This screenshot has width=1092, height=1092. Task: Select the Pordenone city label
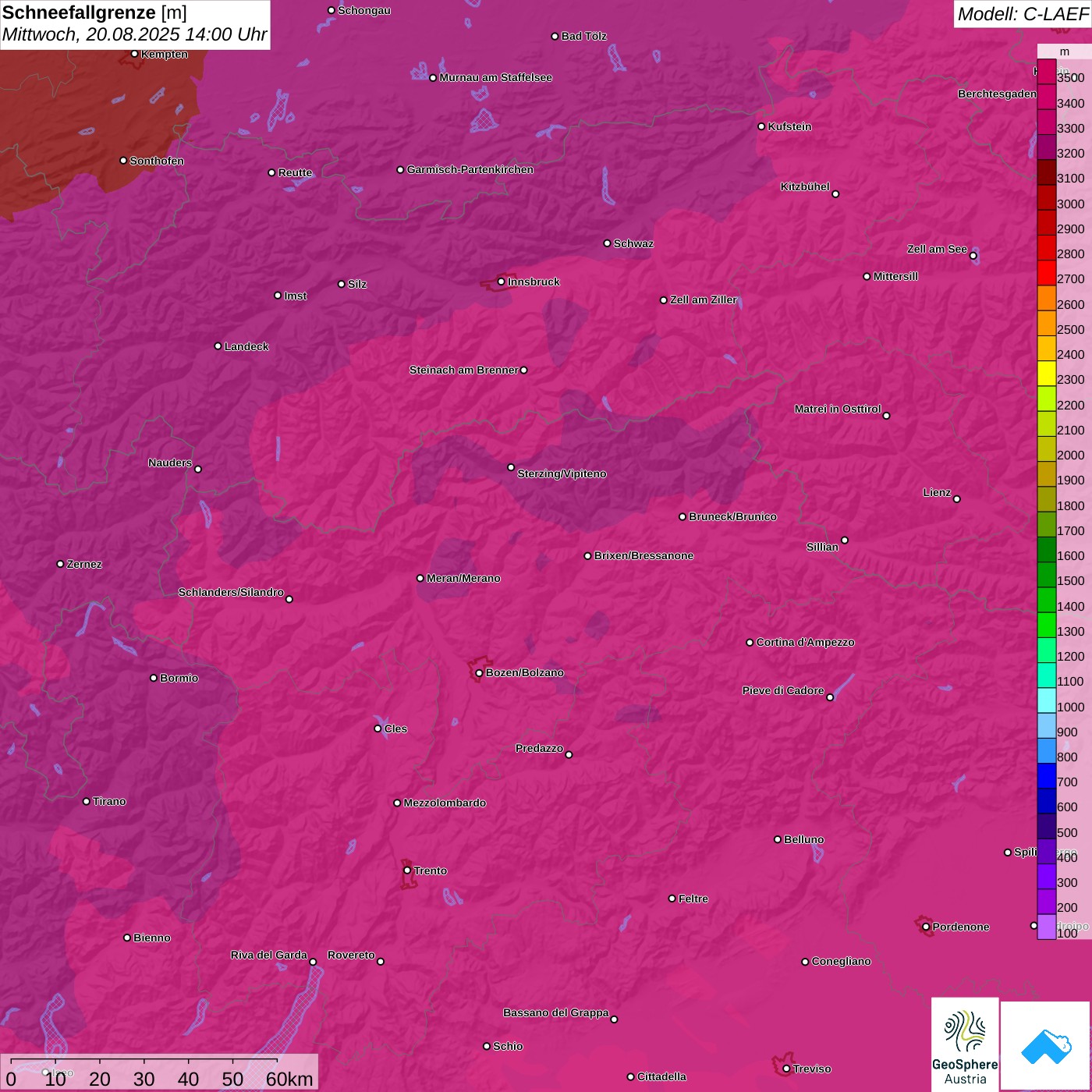coord(961,927)
